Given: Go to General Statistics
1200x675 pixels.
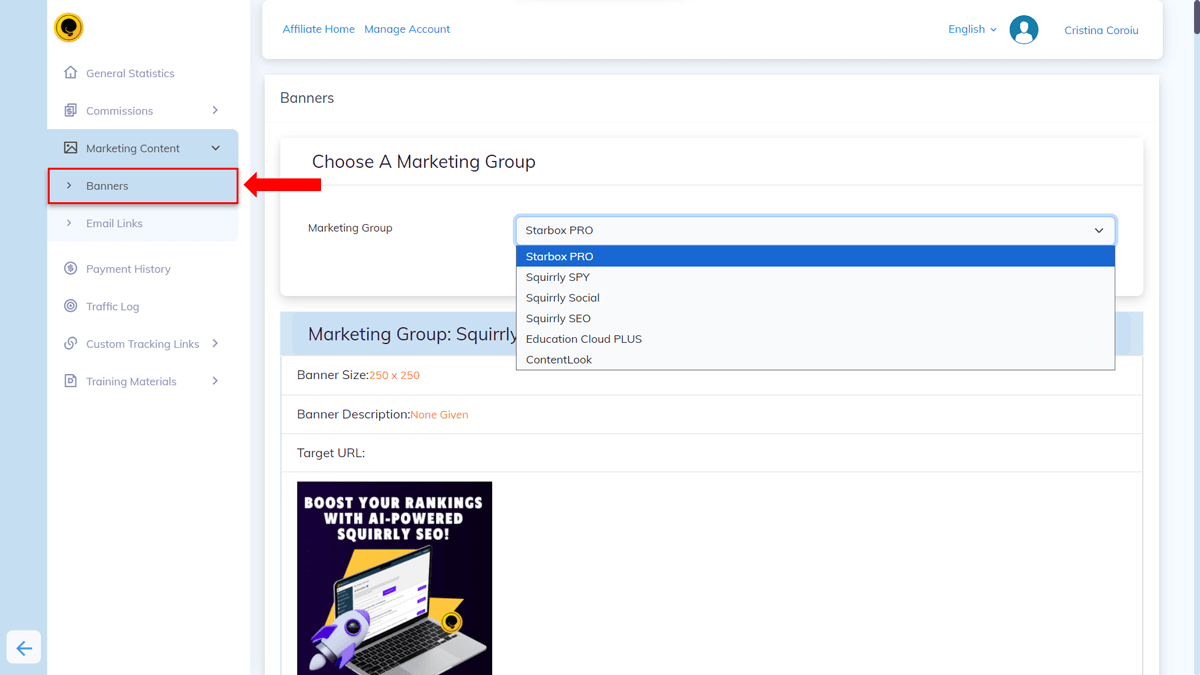Looking at the screenshot, I should [130, 73].
